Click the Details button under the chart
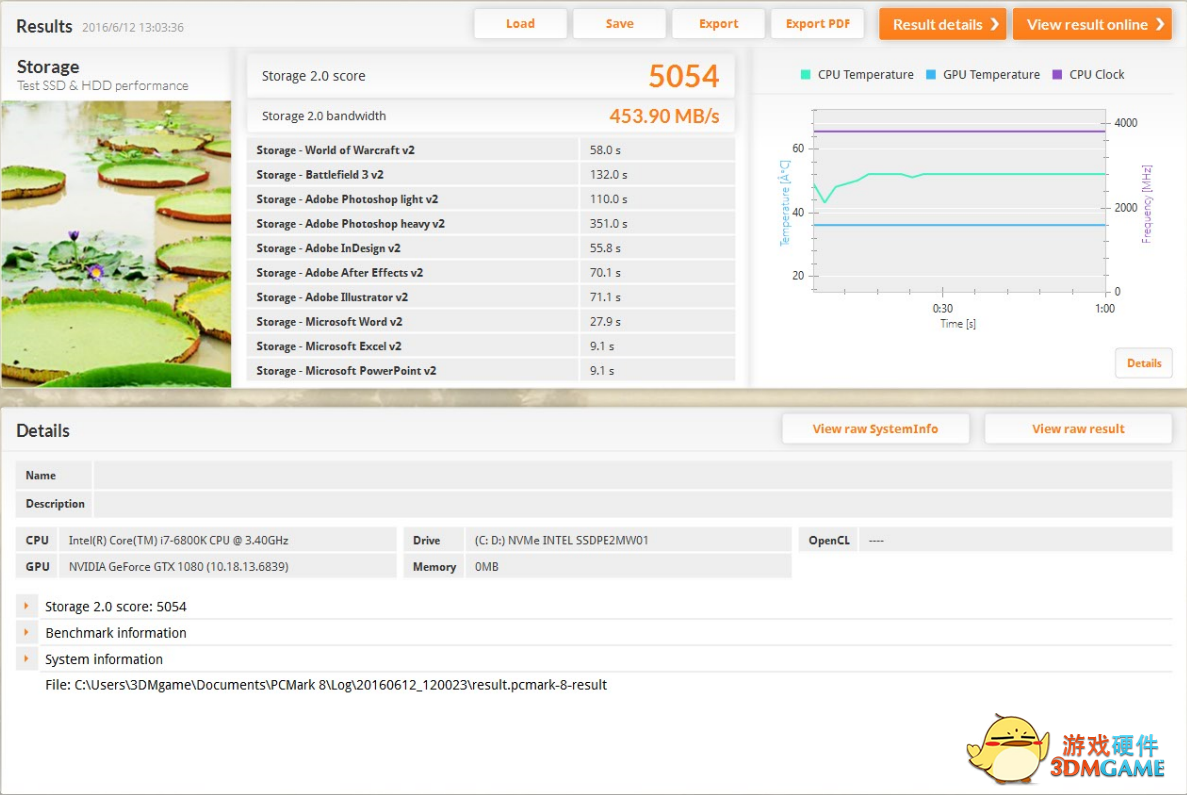 click(1144, 363)
